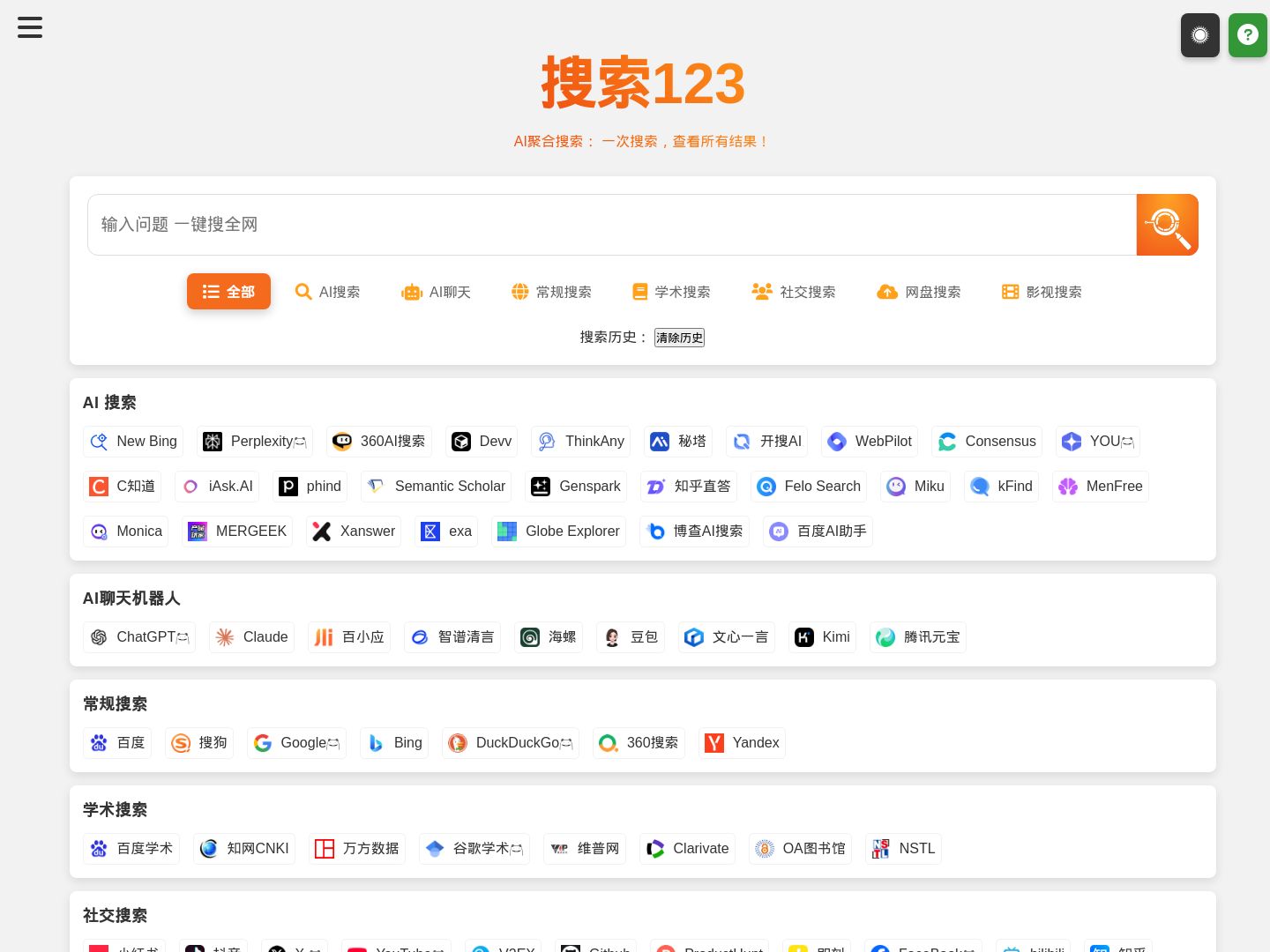Click the 清除历史 button
Image resolution: width=1270 pixels, height=952 pixels.
679,338
